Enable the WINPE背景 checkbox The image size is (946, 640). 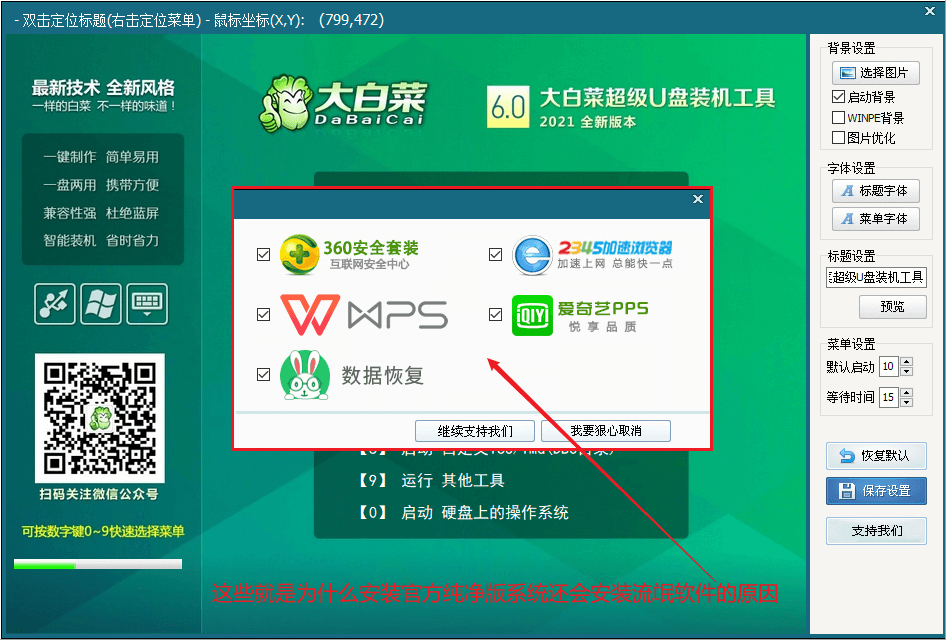pyautogui.click(x=838, y=118)
